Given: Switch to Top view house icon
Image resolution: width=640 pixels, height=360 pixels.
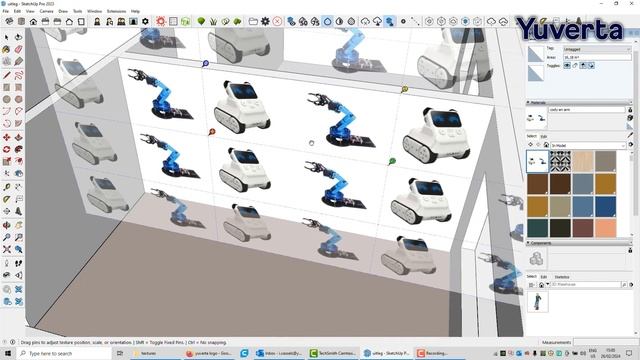Looking at the screenshot, I should 33,21.
